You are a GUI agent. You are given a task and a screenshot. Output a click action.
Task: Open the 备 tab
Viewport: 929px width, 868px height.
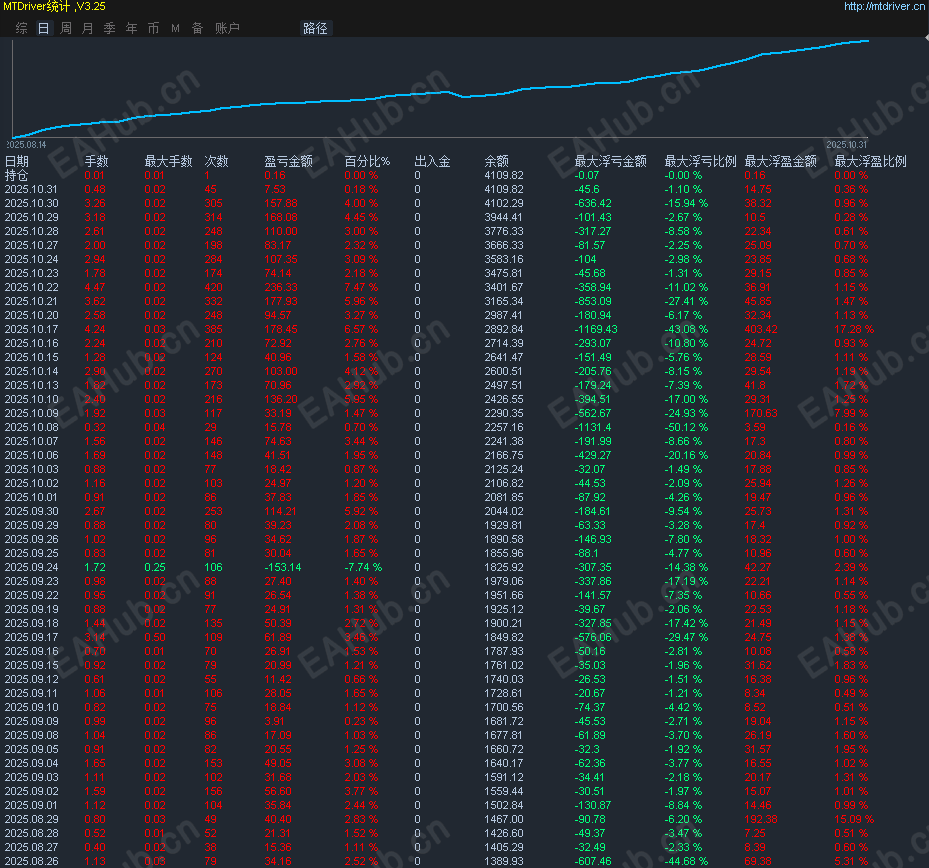[x=197, y=28]
